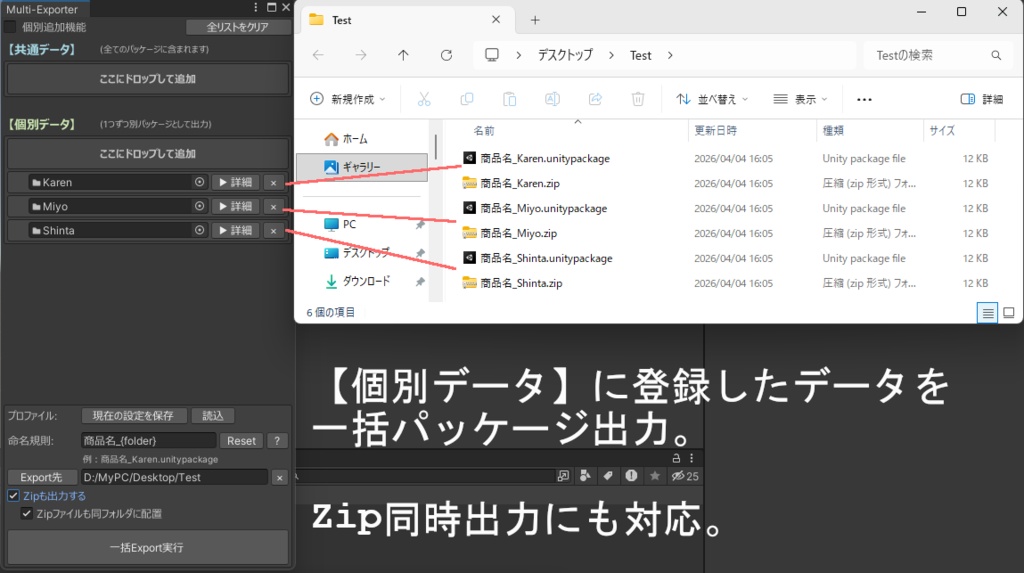Open the See more ellipsis in Explorer toolbar

(864, 99)
